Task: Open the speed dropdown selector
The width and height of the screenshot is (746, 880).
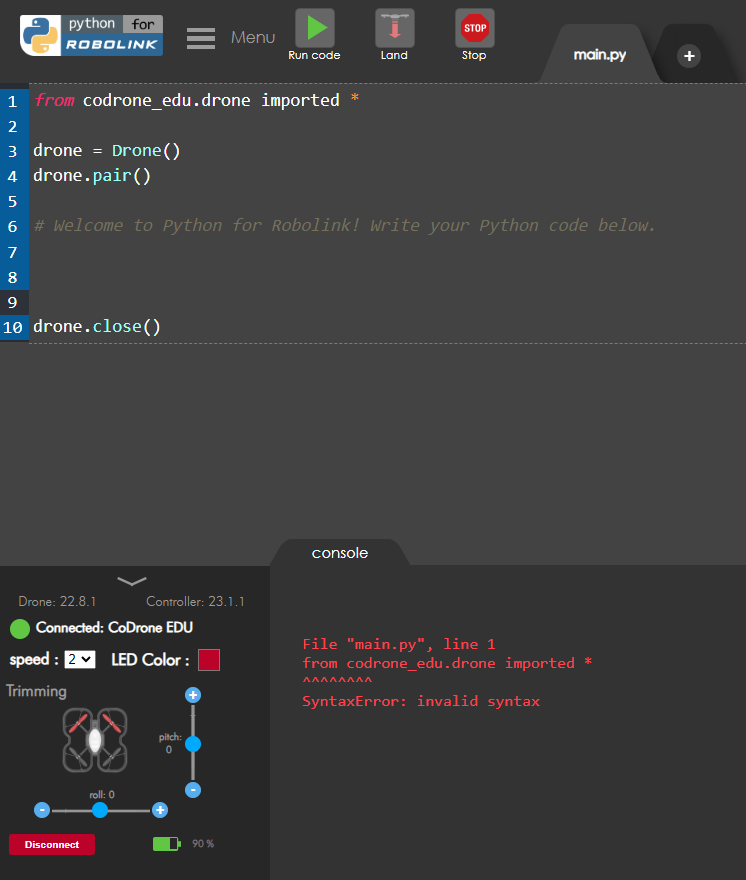Action: coord(80,659)
